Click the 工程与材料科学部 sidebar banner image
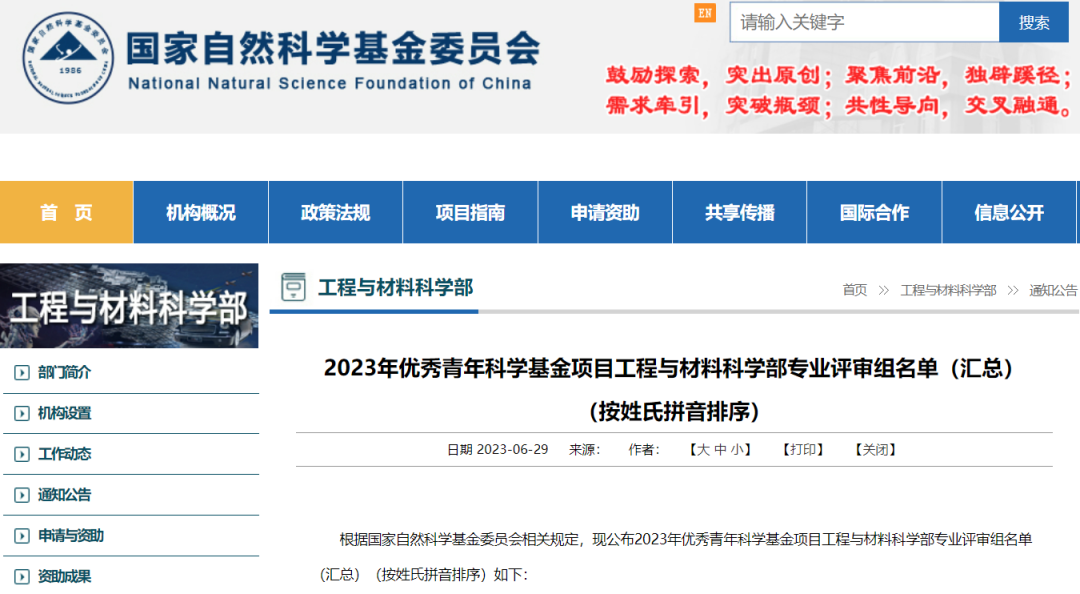This screenshot has width=1080, height=594. click(x=129, y=306)
